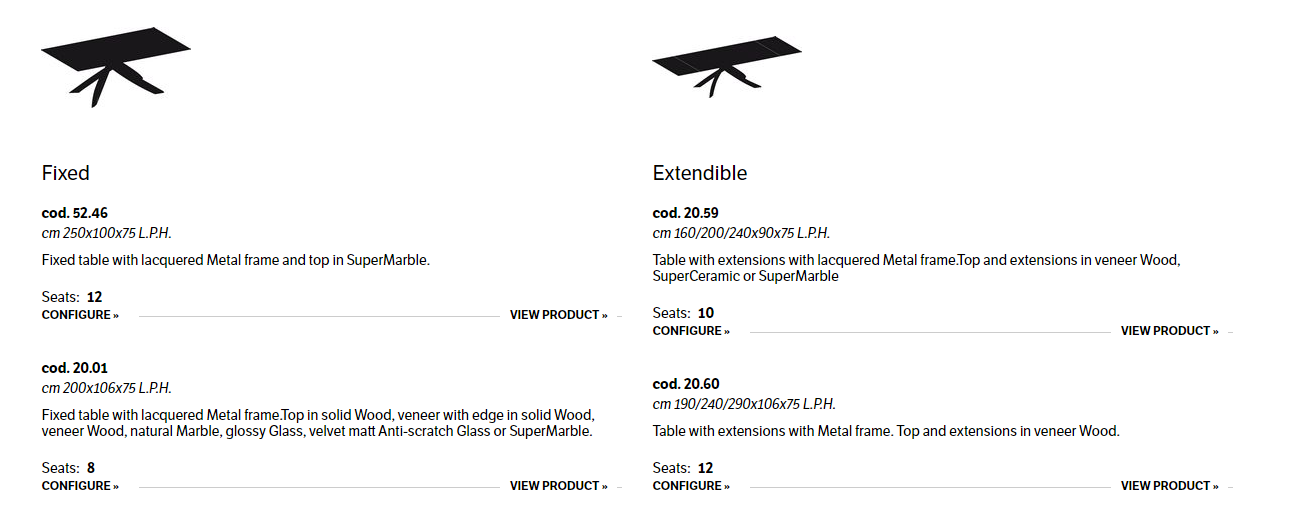View product for cod. 20.01
The height and width of the screenshot is (519, 1316).
coord(558,486)
